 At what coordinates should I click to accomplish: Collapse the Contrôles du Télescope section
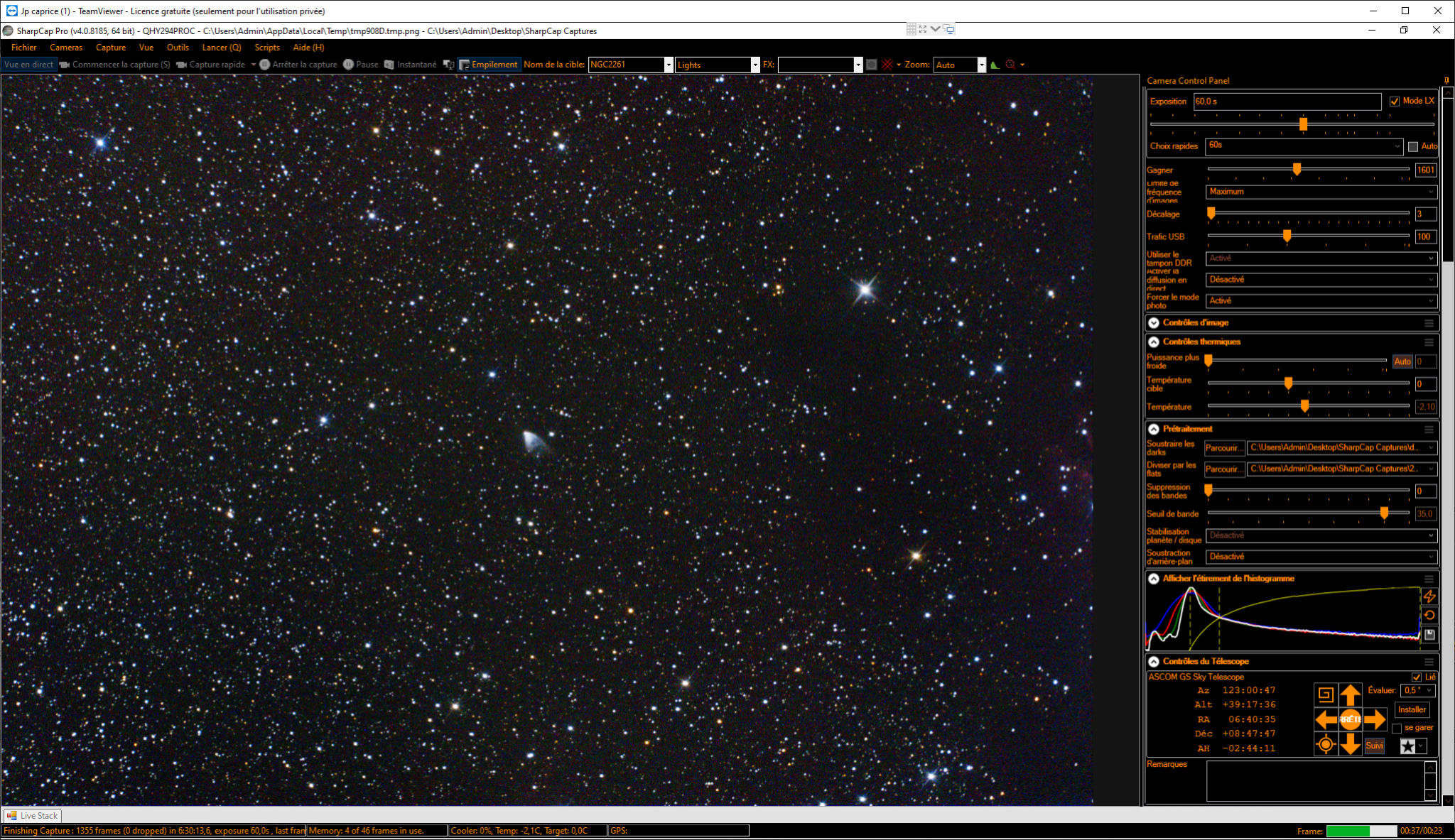click(x=1154, y=662)
